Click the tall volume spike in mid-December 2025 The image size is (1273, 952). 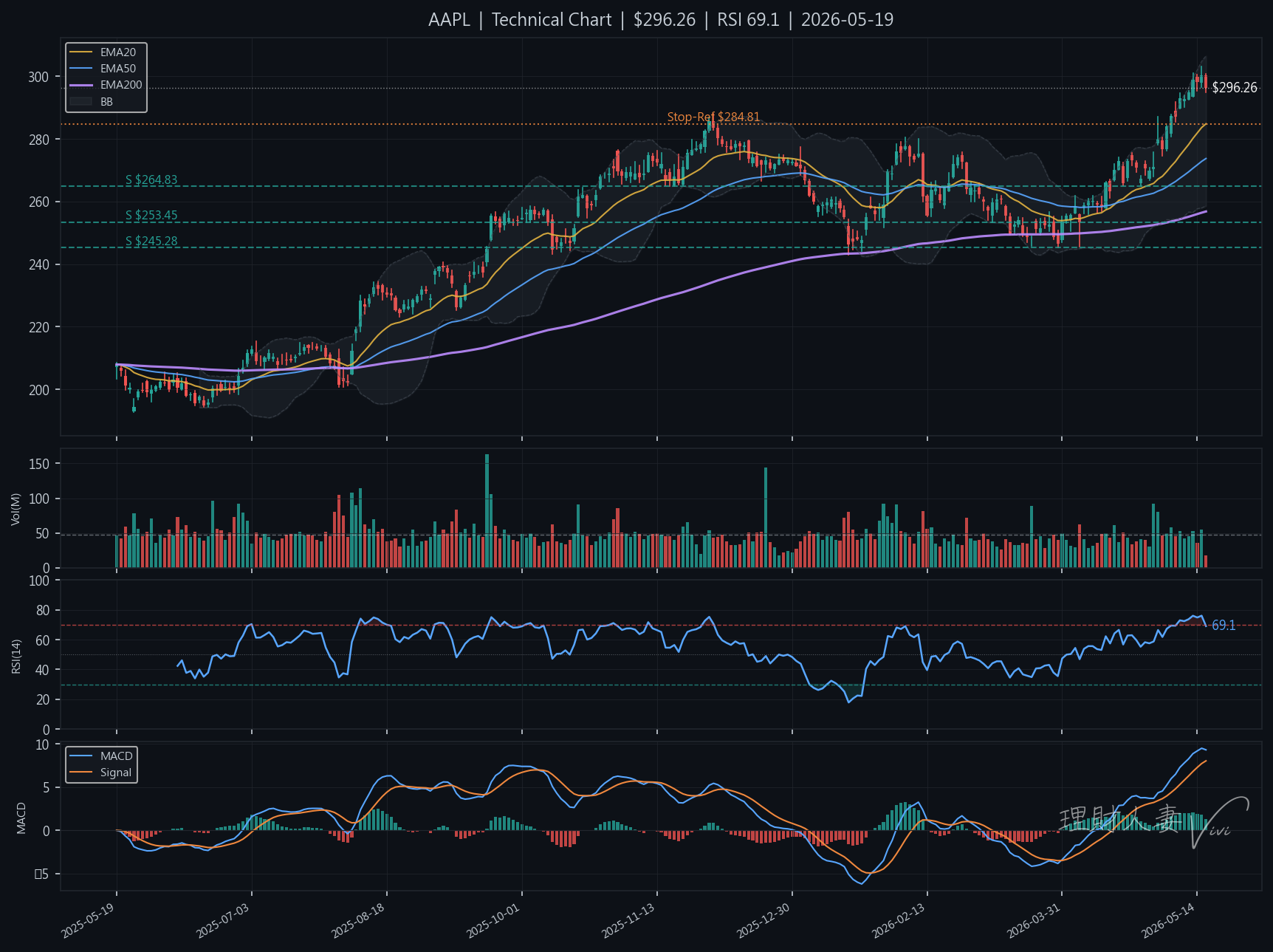pos(766,518)
